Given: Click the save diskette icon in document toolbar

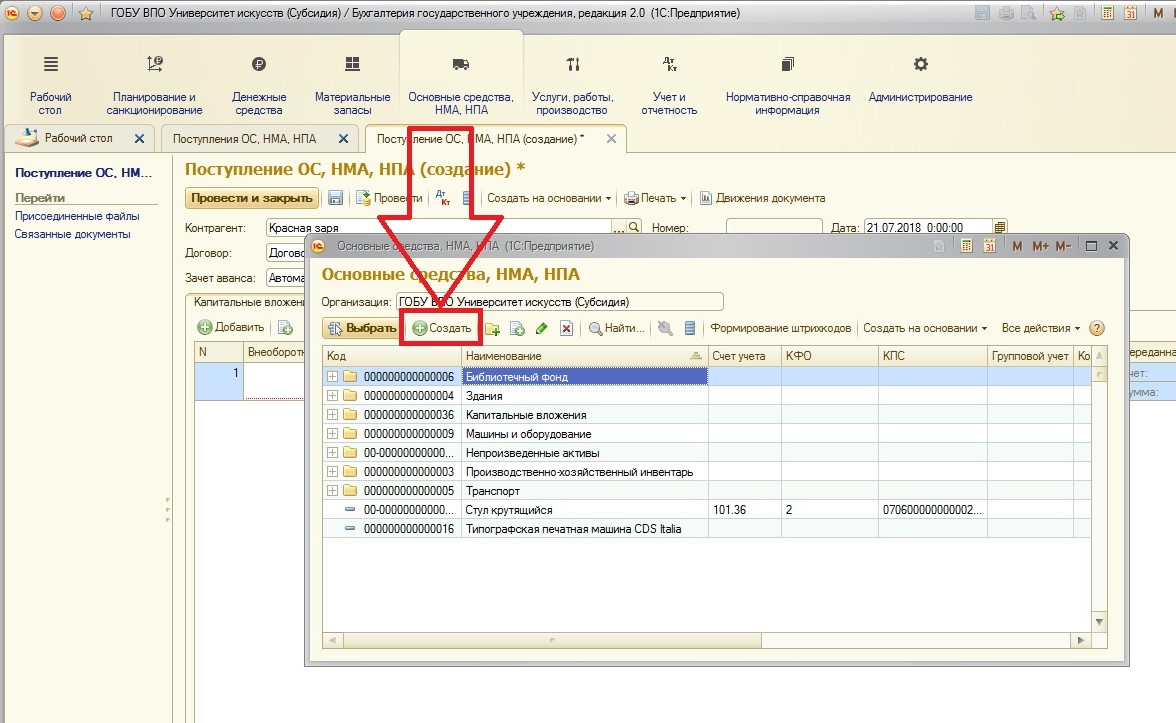Looking at the screenshot, I should pos(336,198).
